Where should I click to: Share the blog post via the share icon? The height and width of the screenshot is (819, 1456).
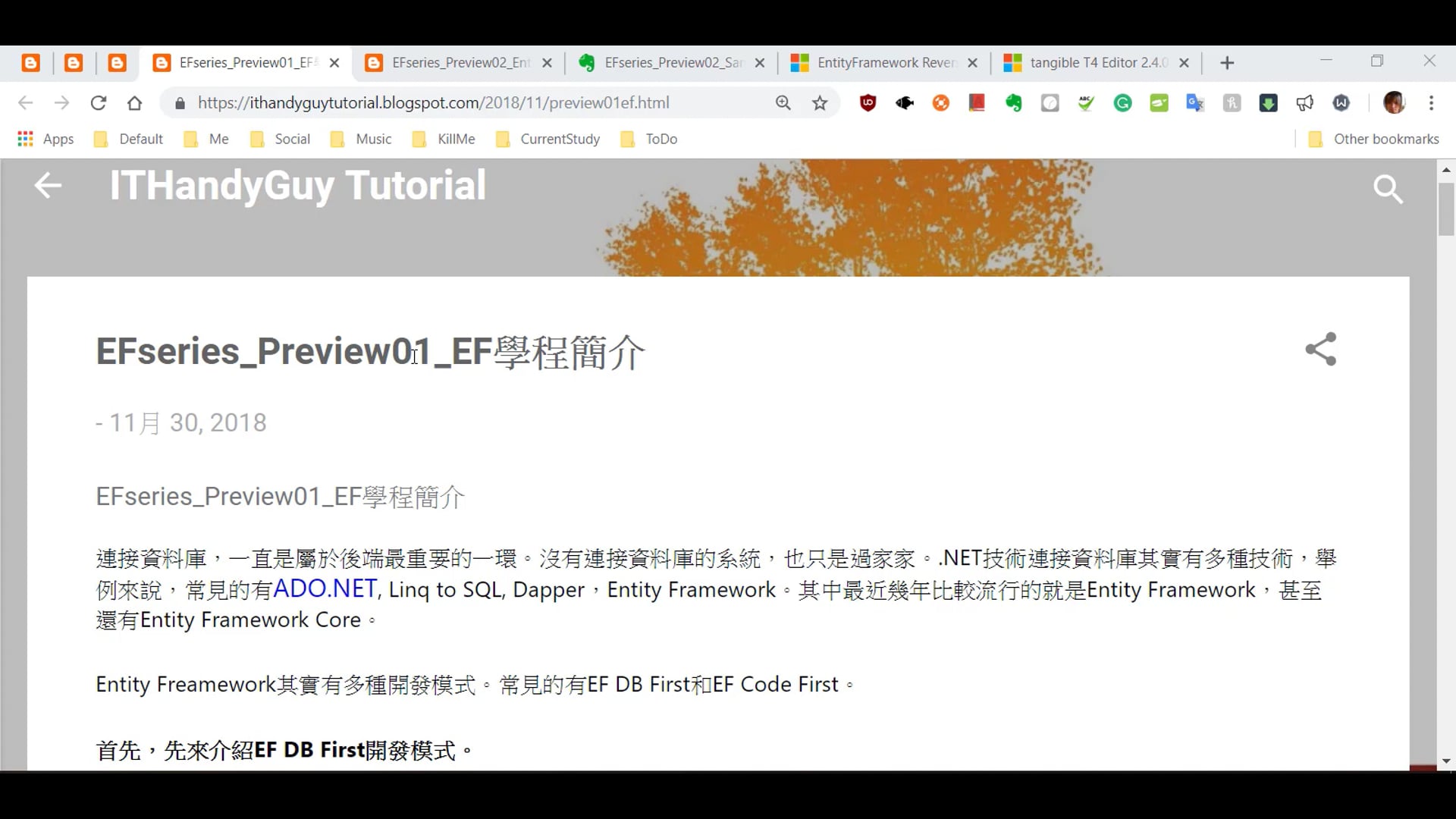point(1320,350)
